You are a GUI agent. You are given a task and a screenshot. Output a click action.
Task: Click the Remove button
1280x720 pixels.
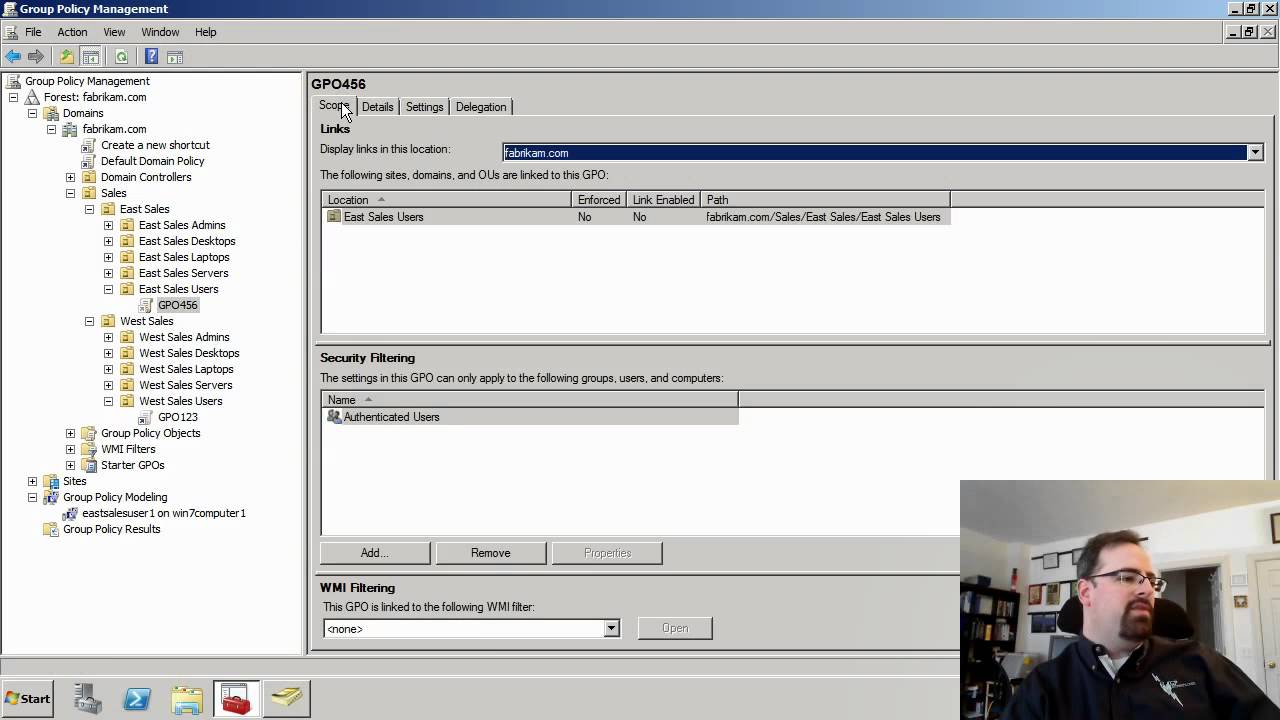(491, 553)
